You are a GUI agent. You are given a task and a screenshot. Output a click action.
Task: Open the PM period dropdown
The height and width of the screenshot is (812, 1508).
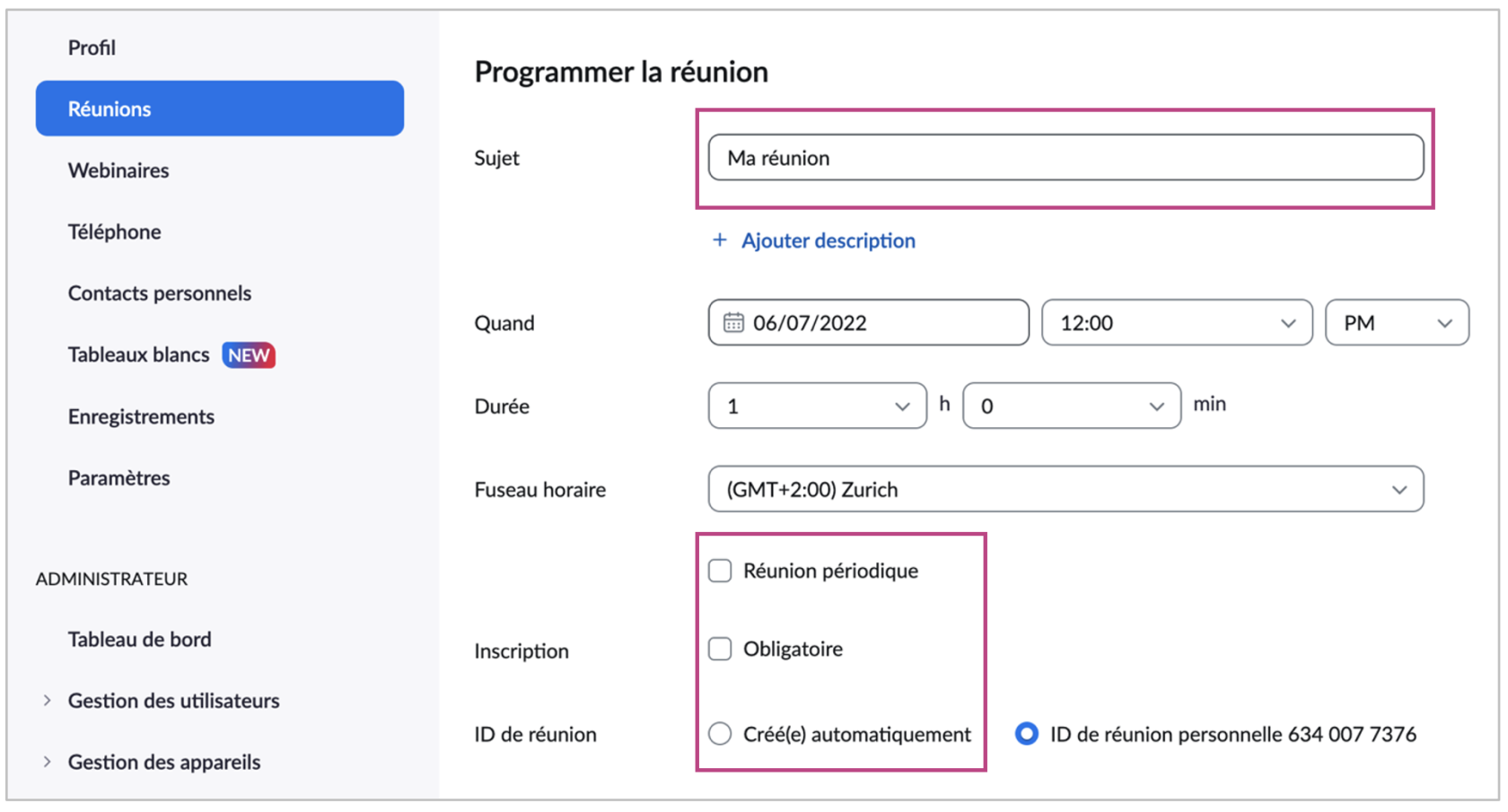pos(1396,323)
